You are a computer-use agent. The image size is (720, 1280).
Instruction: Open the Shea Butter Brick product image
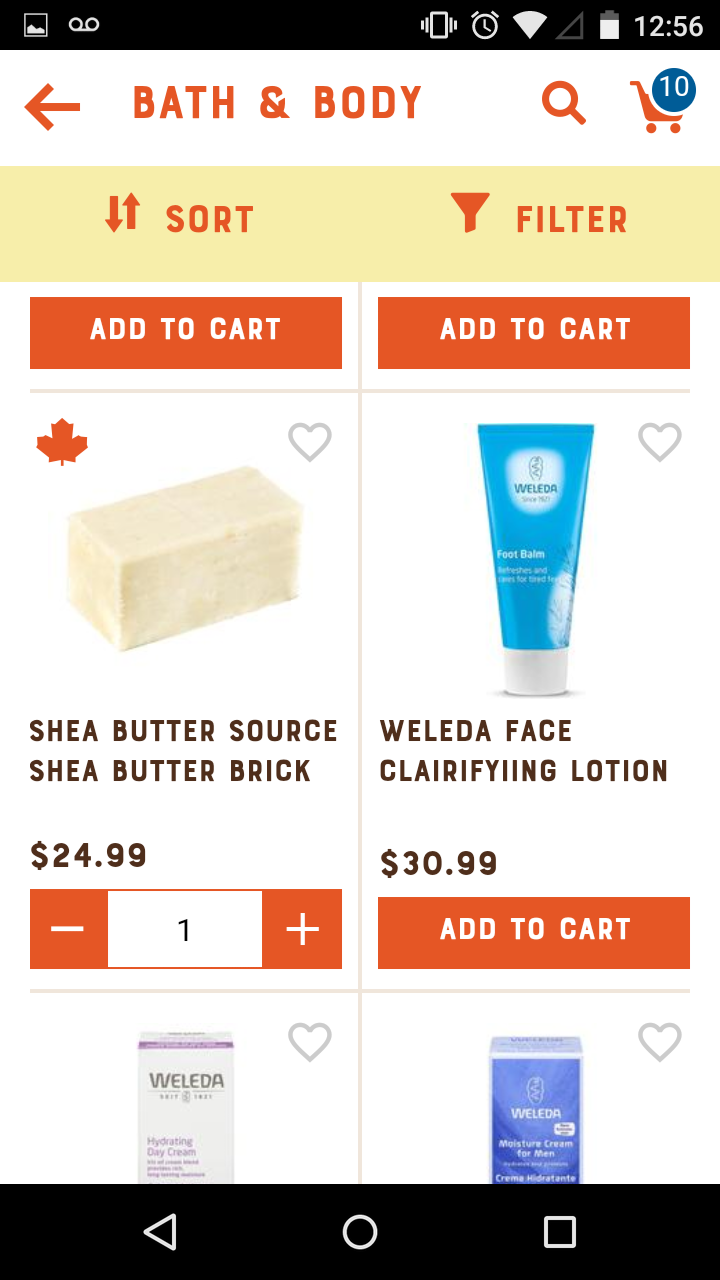click(x=185, y=558)
